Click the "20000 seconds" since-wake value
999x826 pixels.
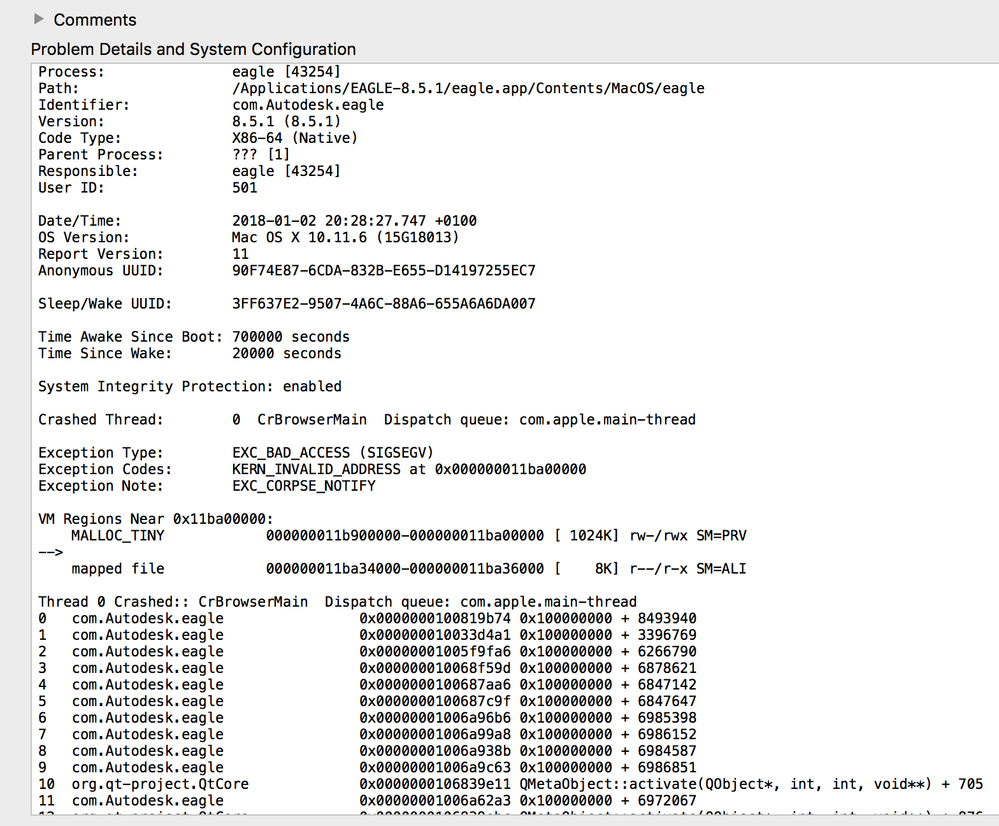[x=287, y=353]
